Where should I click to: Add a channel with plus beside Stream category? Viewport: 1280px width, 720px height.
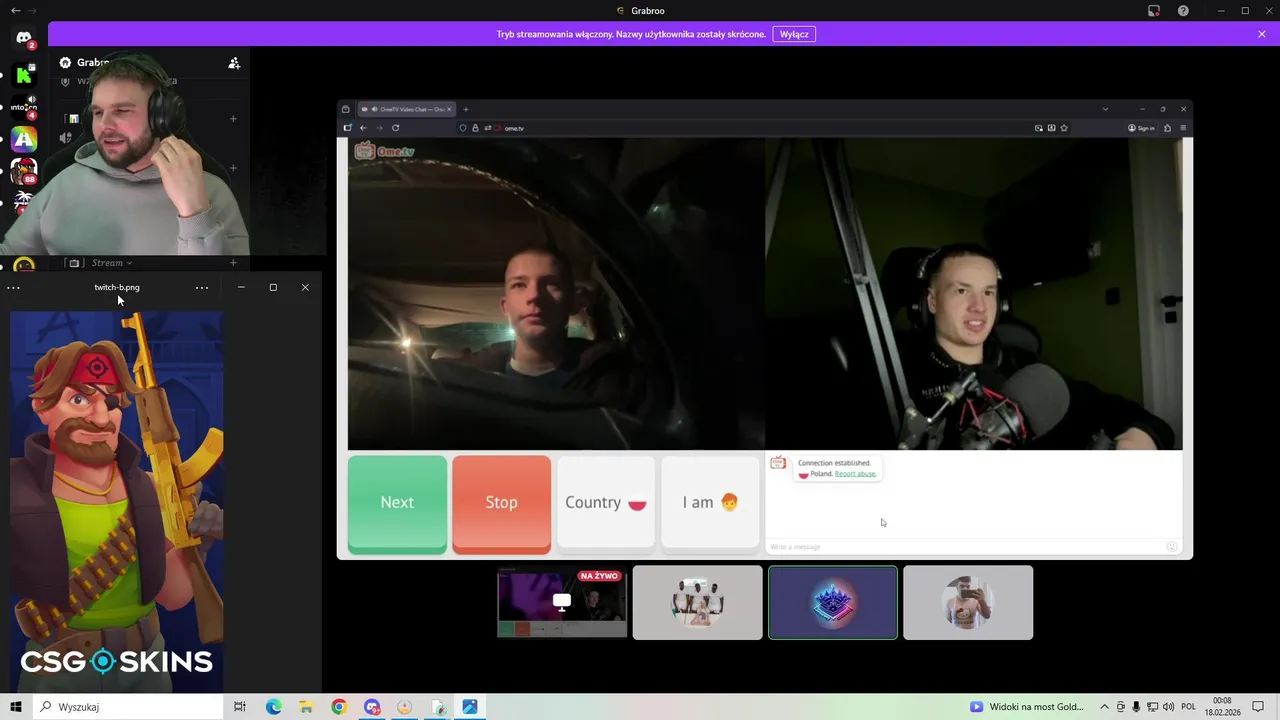coord(233,263)
